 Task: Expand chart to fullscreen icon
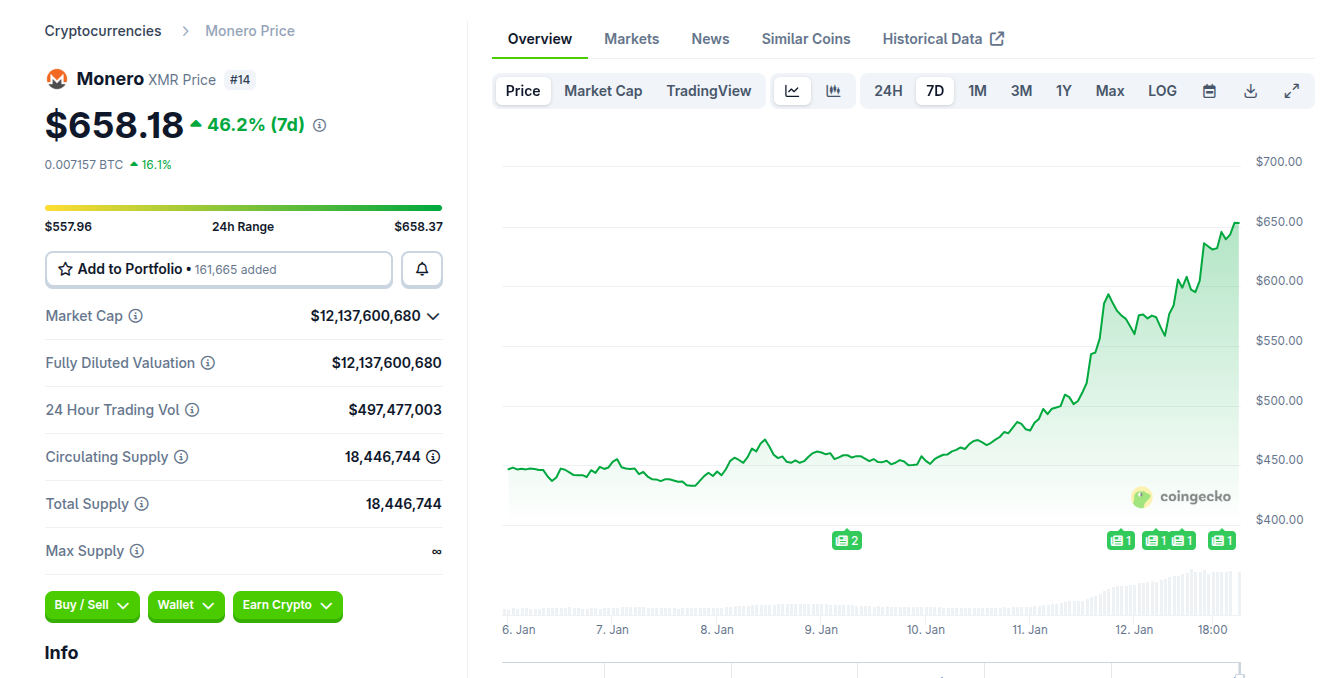(x=1292, y=91)
